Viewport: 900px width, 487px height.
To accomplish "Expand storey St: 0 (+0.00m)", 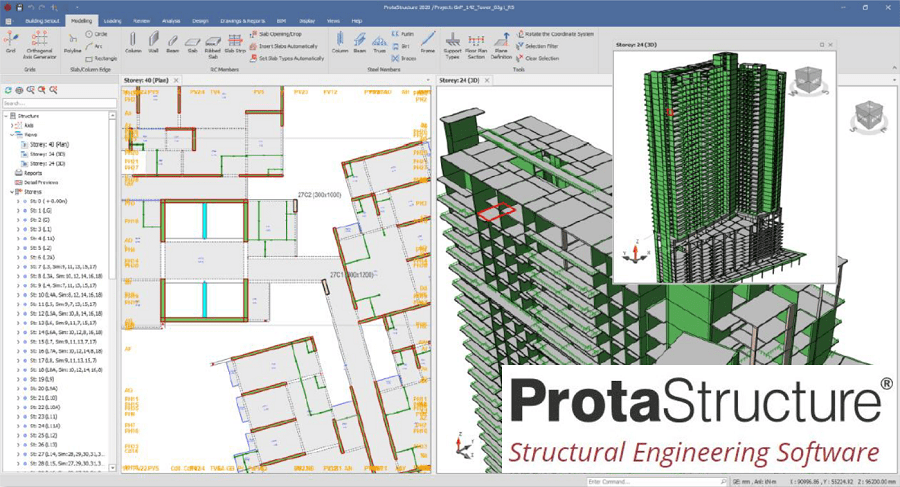I will pos(18,201).
